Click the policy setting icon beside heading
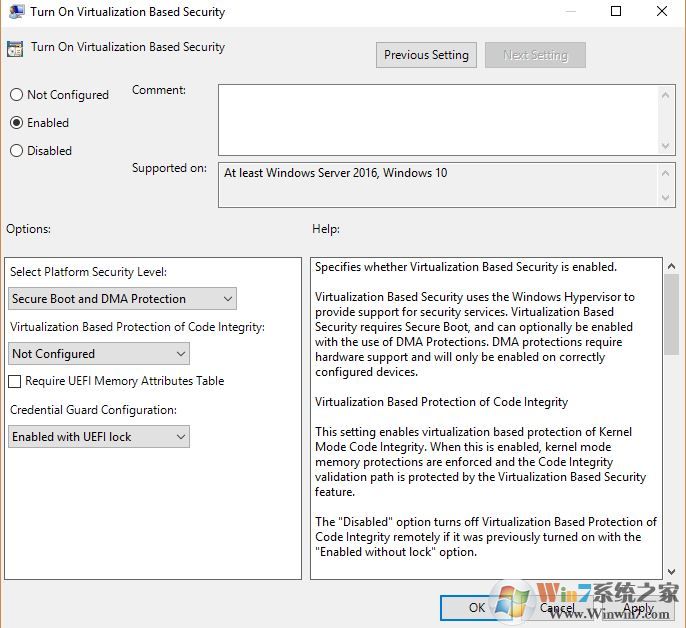The width and height of the screenshot is (686, 628). 15,49
